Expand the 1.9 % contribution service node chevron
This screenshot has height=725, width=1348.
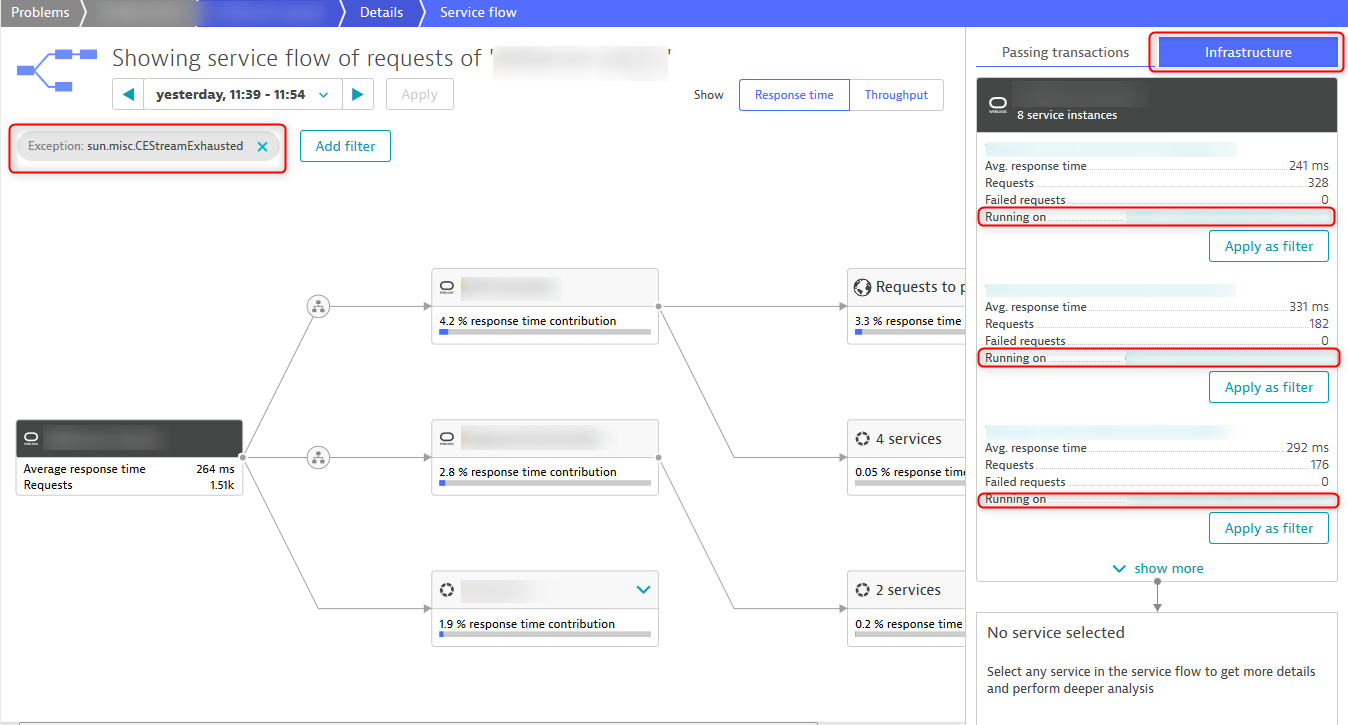click(x=643, y=590)
